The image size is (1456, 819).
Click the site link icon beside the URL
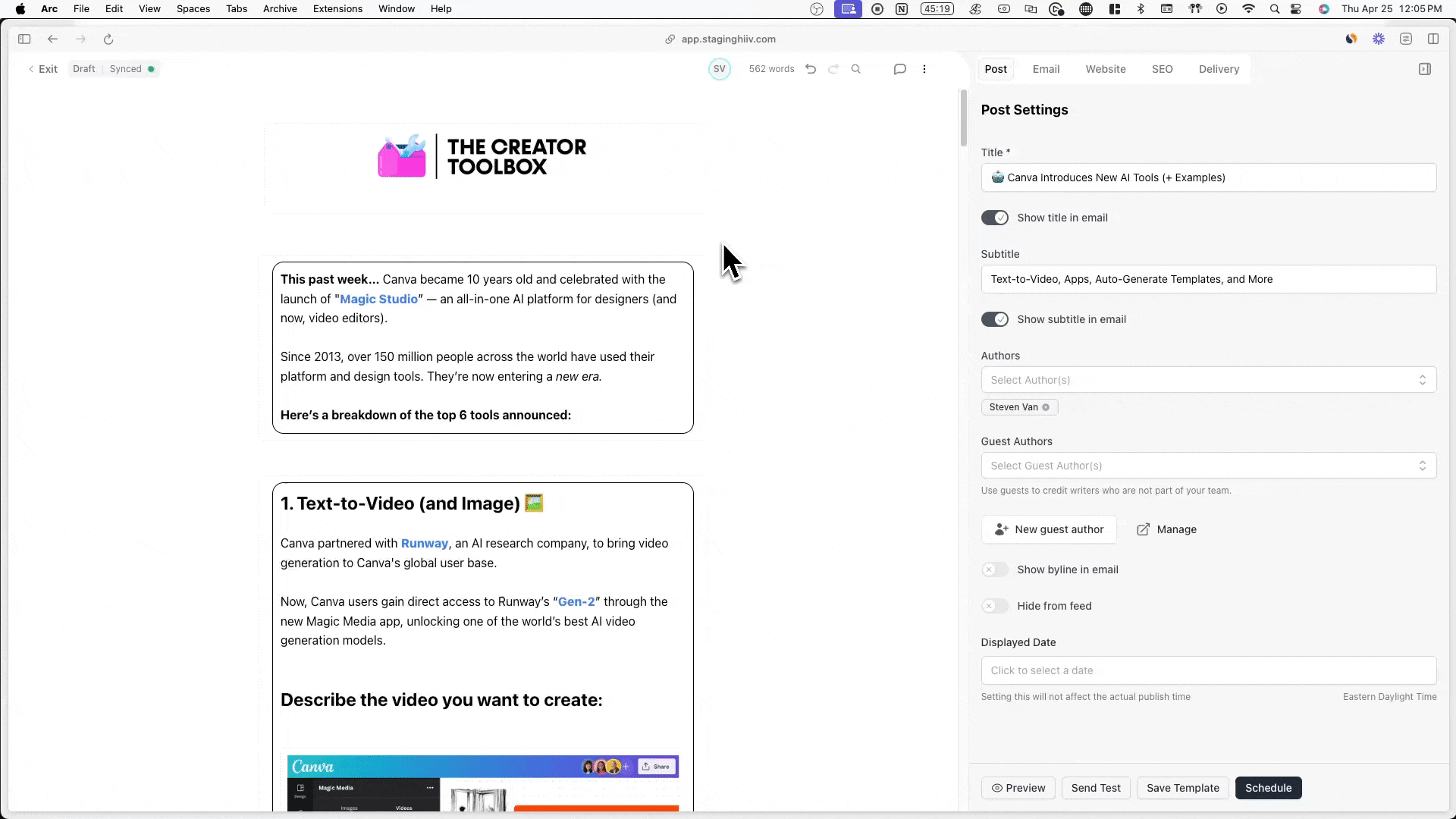click(670, 39)
